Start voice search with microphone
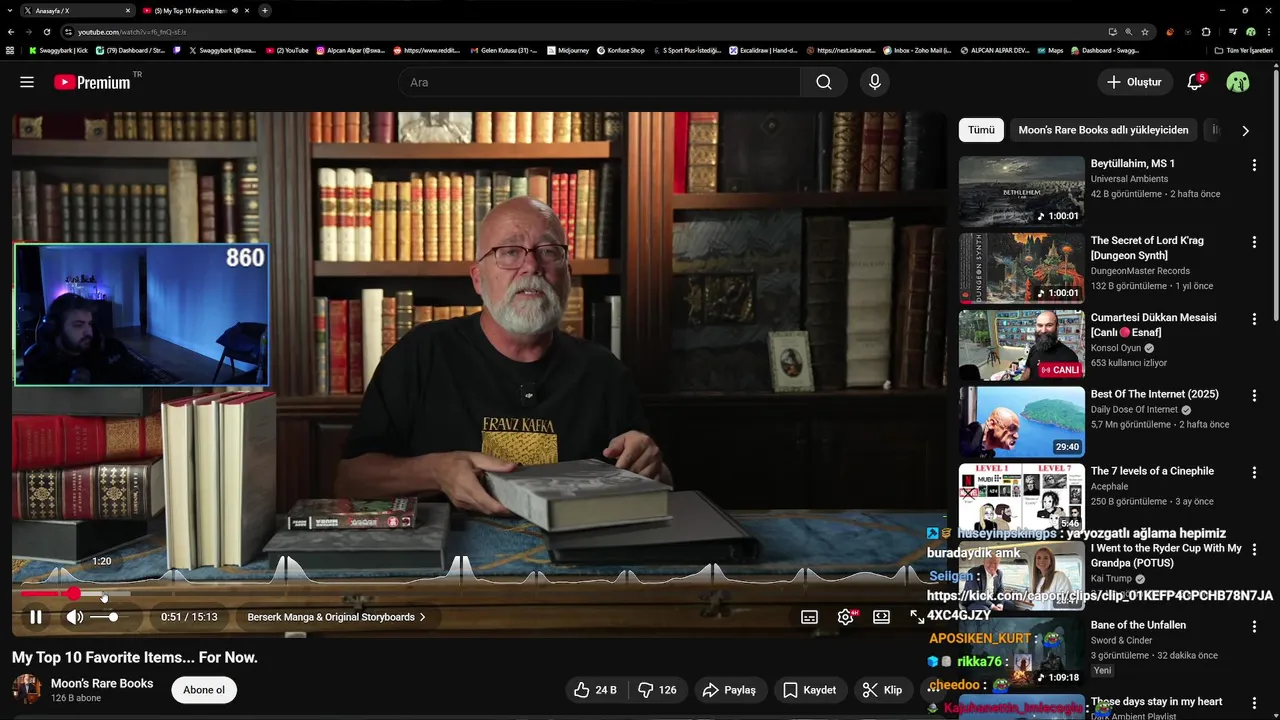The width and height of the screenshot is (1280, 720). tap(875, 82)
